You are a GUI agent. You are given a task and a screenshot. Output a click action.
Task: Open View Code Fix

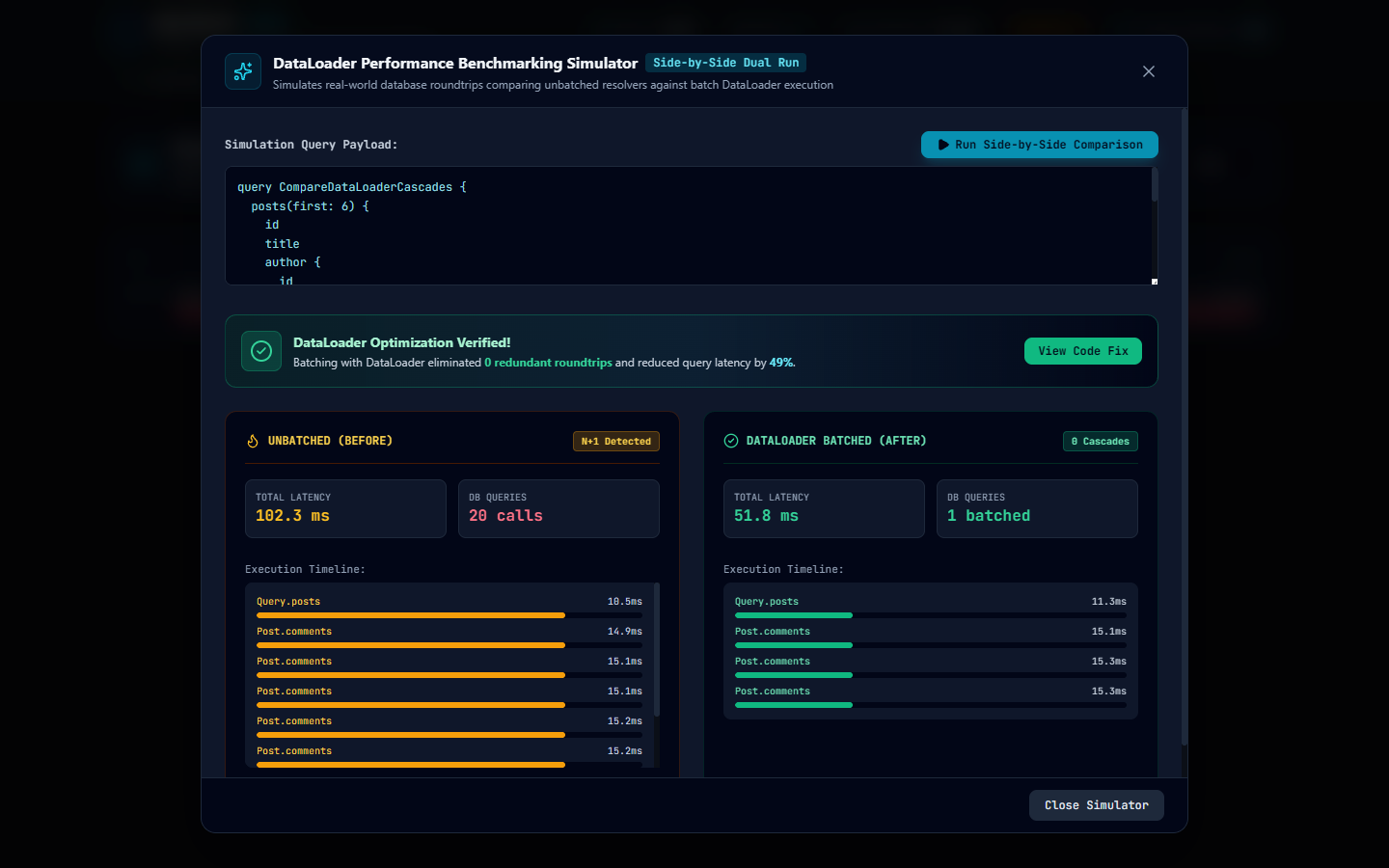pyautogui.click(x=1083, y=351)
